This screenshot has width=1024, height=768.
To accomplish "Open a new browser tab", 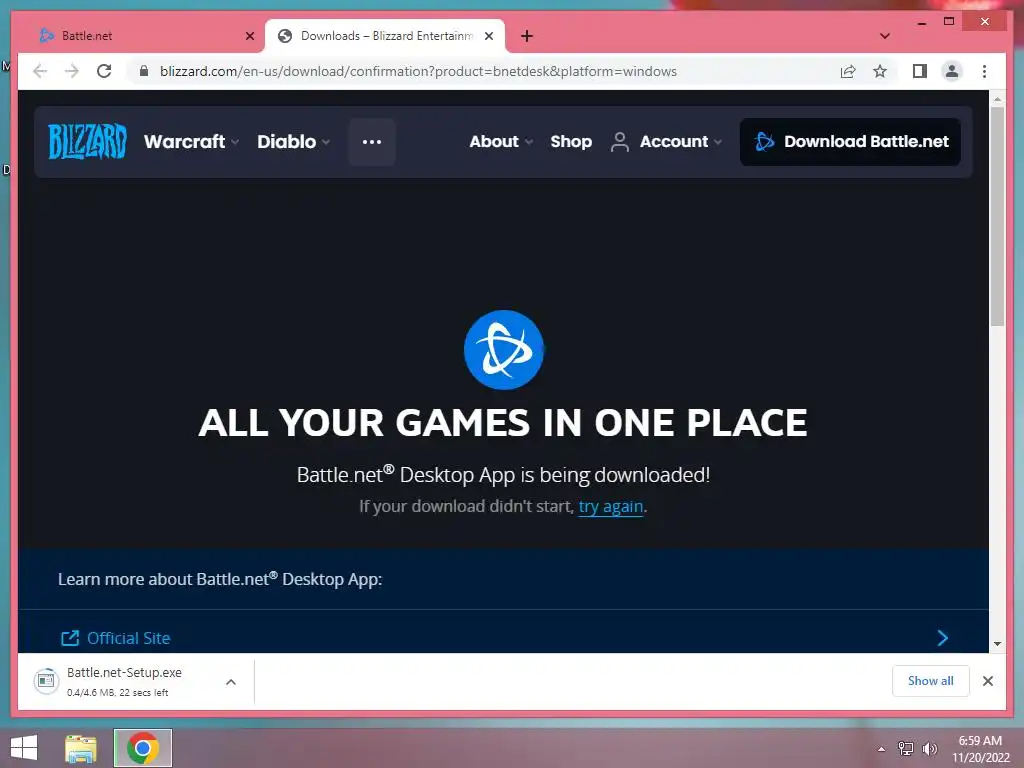I will [x=527, y=37].
